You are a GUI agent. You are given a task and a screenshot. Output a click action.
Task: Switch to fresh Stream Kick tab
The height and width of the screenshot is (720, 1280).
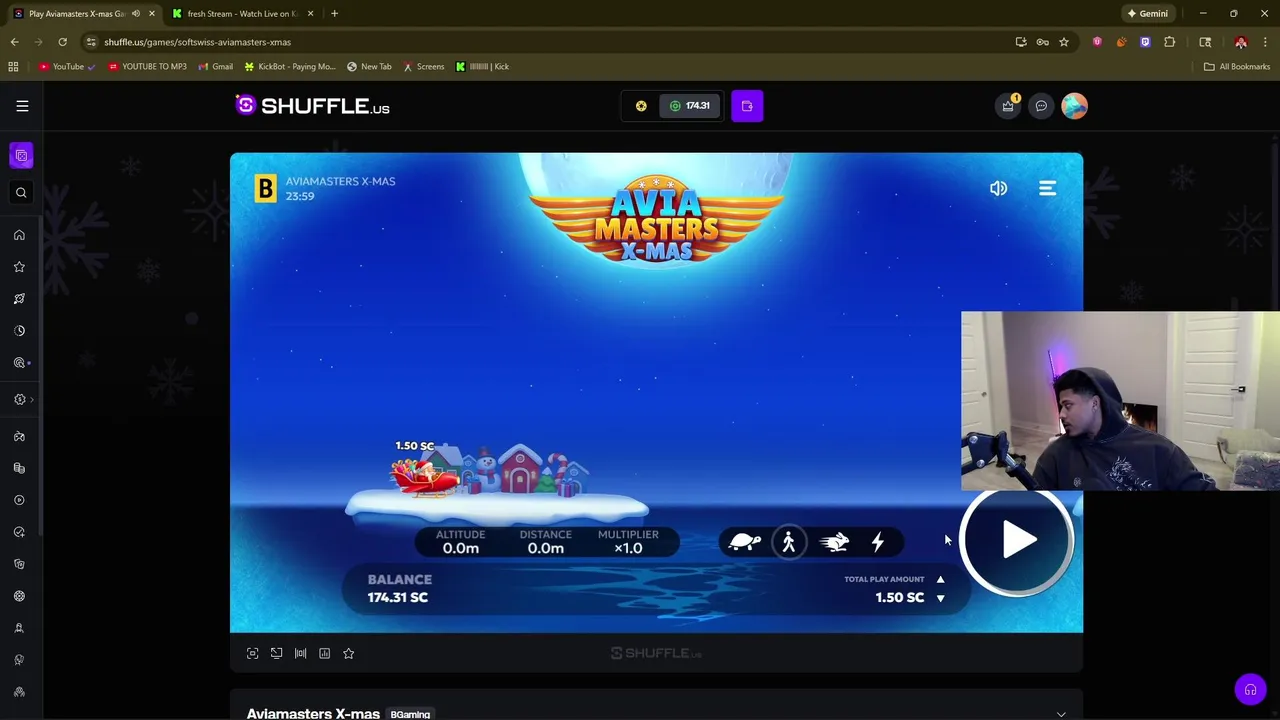coord(243,14)
